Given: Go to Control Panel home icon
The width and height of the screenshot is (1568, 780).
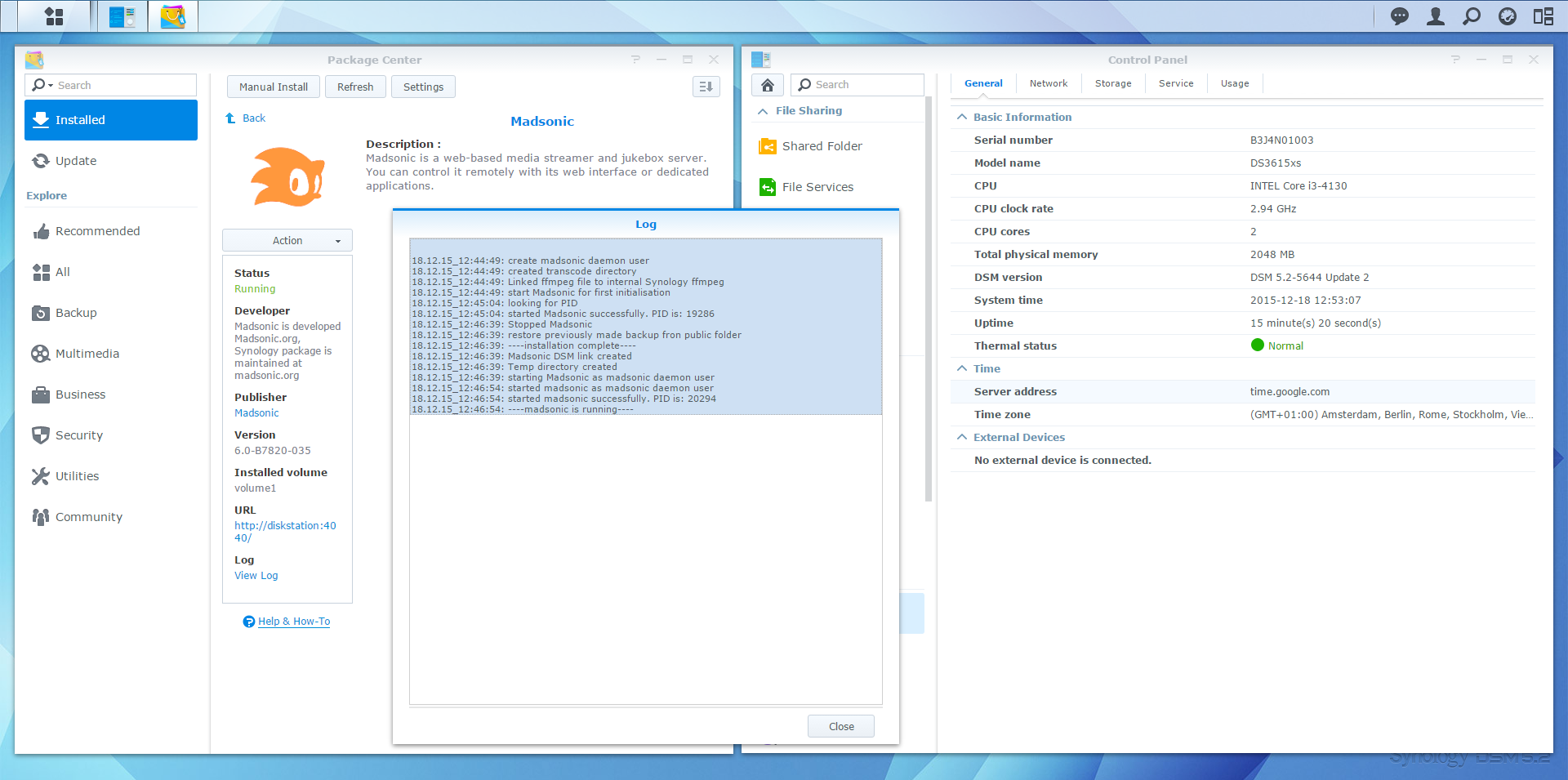Looking at the screenshot, I should (x=768, y=85).
